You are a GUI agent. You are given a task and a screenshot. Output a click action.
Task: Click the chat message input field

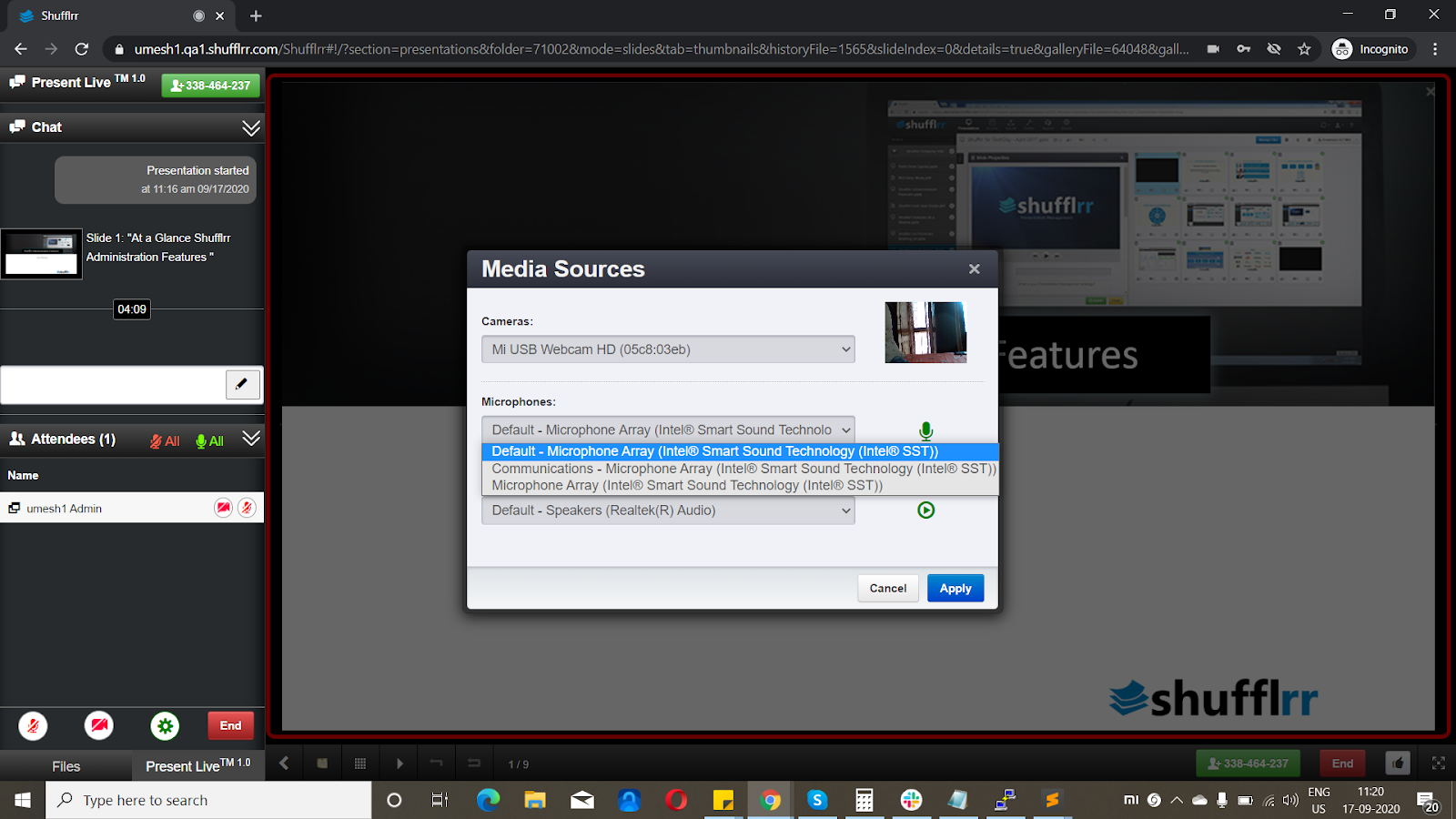113,385
